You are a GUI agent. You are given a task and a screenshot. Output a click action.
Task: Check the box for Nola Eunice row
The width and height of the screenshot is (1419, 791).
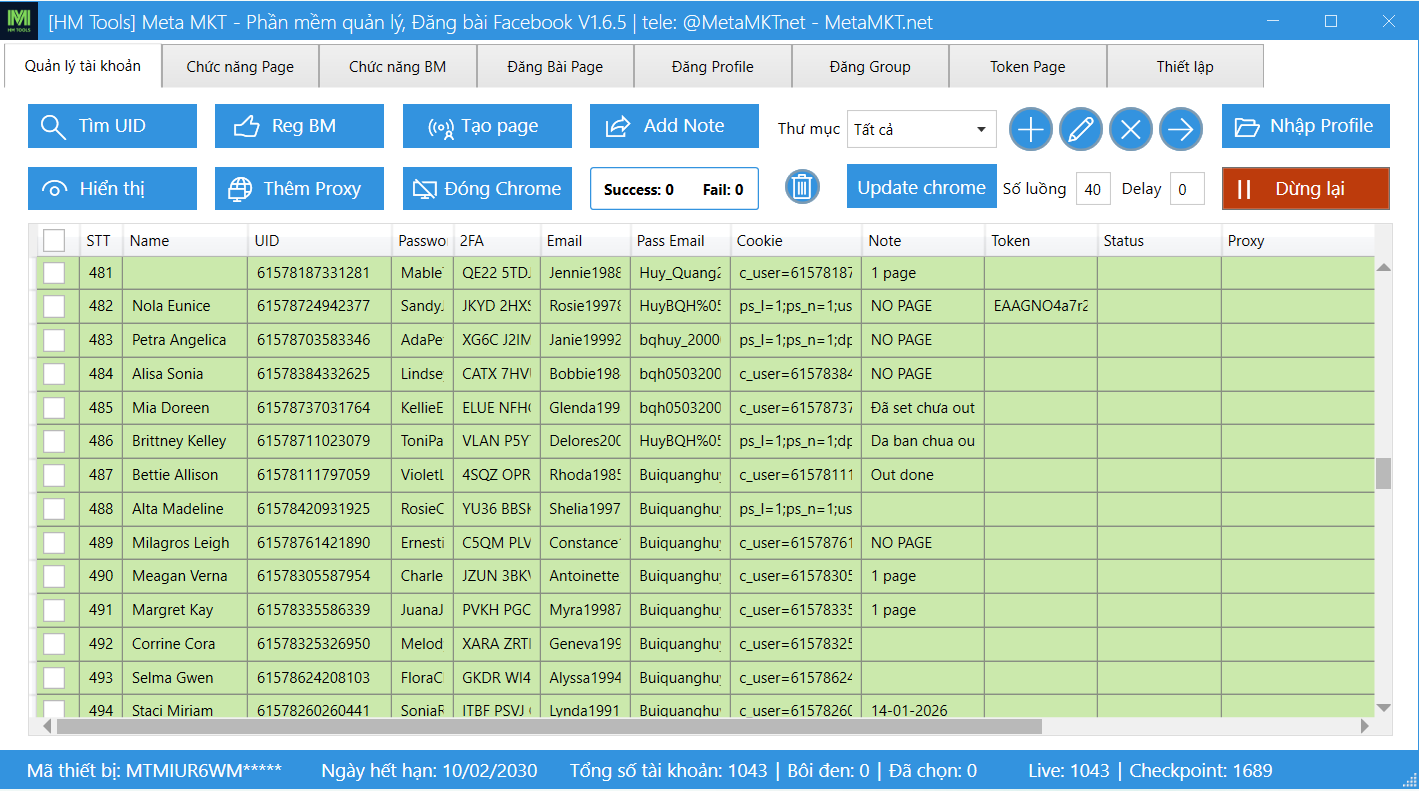tap(54, 306)
